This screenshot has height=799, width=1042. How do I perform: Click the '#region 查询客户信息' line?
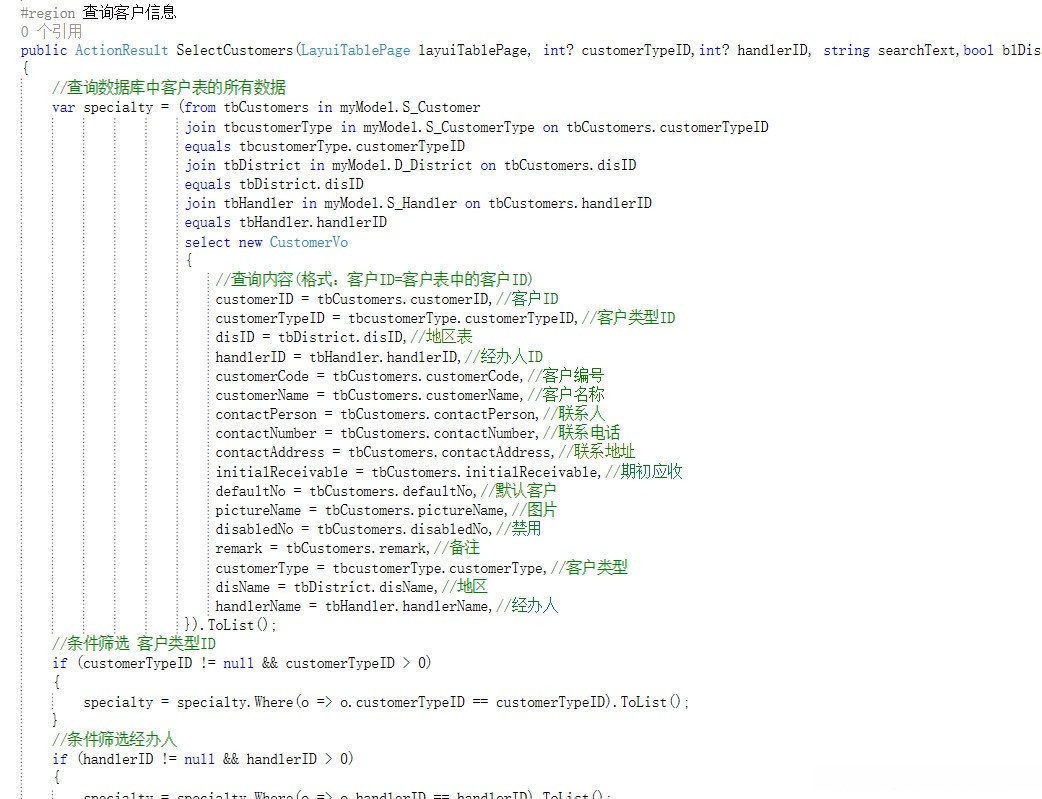(x=98, y=12)
